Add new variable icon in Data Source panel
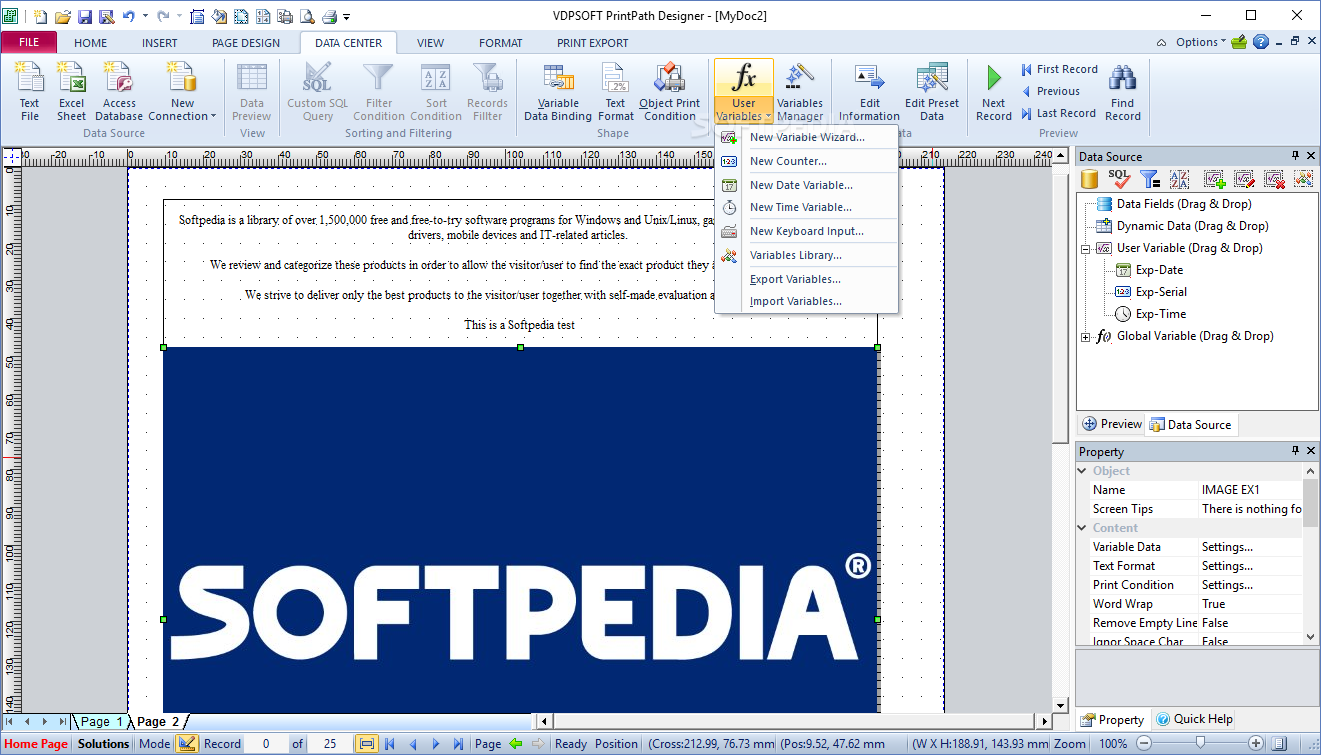Screen dimensions: 1321x755 (x=1215, y=179)
